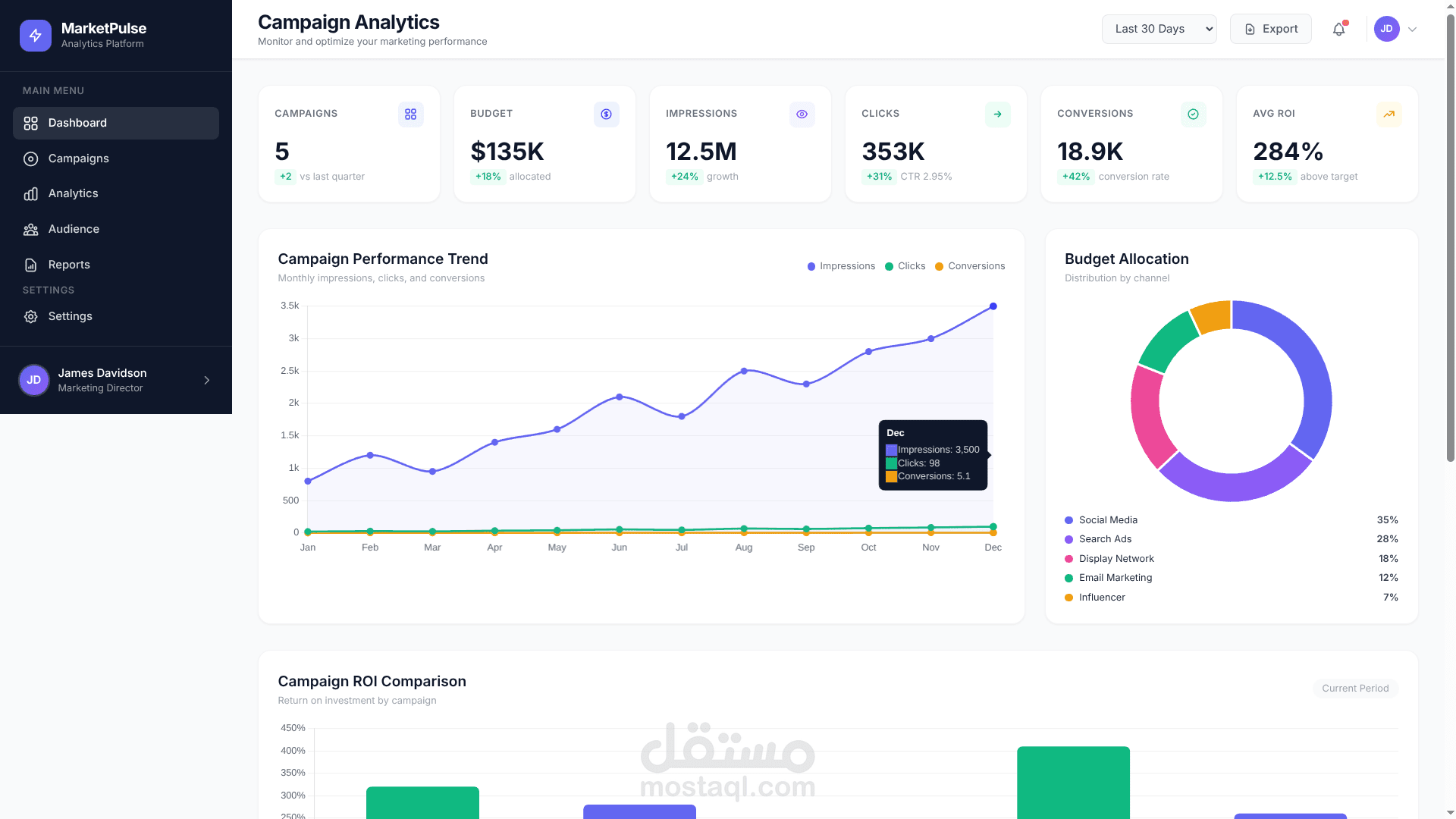Click the +42% conversion rate badge

point(1075,177)
